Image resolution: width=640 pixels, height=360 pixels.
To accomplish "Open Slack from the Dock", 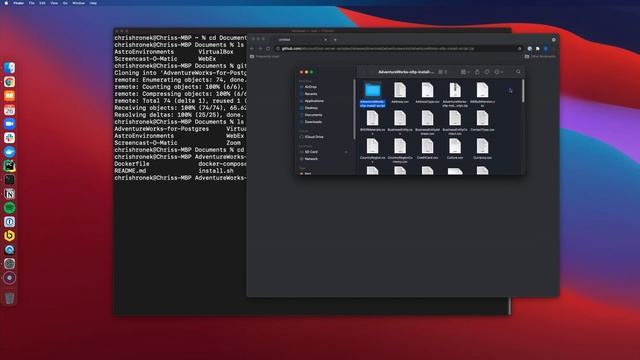I will click(x=9, y=138).
